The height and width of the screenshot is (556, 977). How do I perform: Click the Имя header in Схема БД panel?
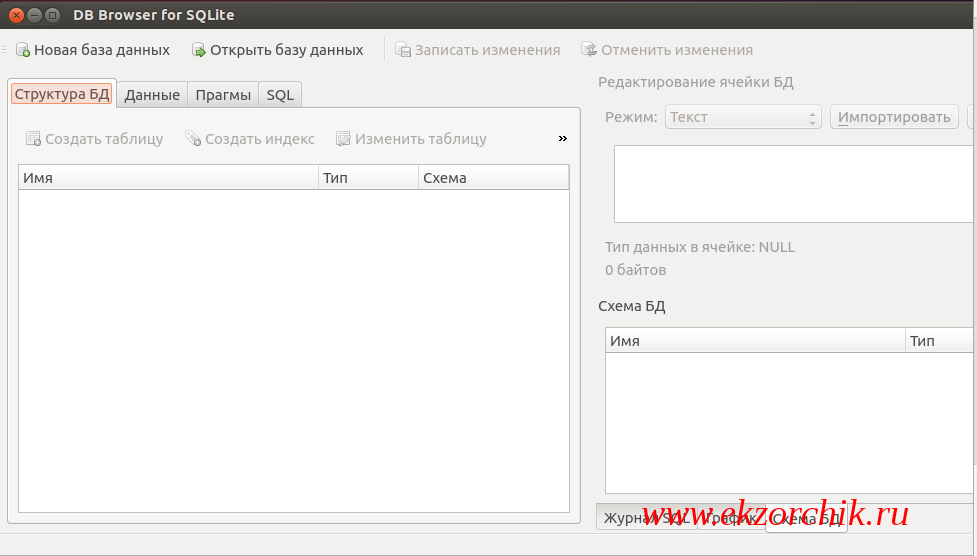point(755,341)
